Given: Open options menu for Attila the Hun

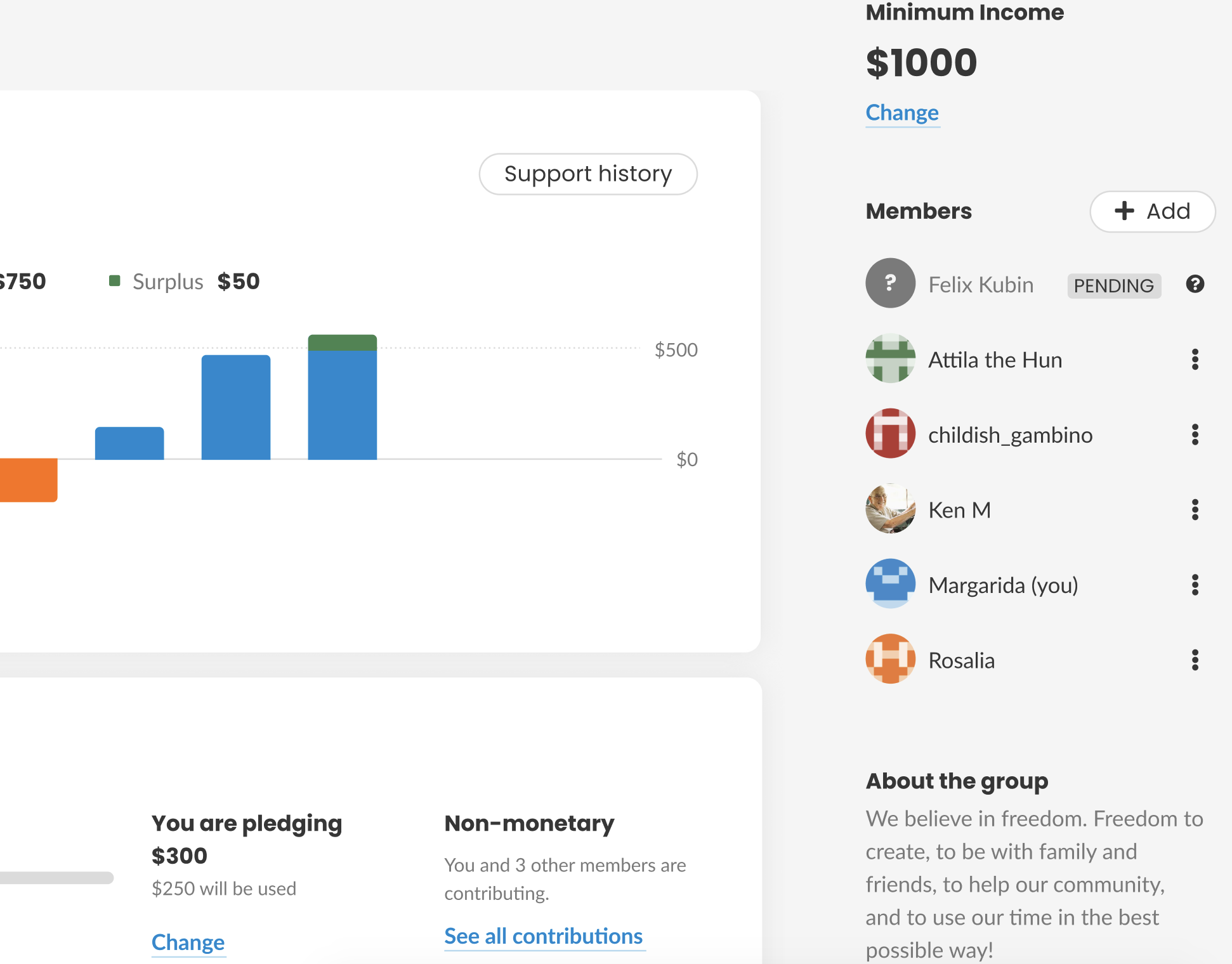Looking at the screenshot, I should (x=1195, y=360).
